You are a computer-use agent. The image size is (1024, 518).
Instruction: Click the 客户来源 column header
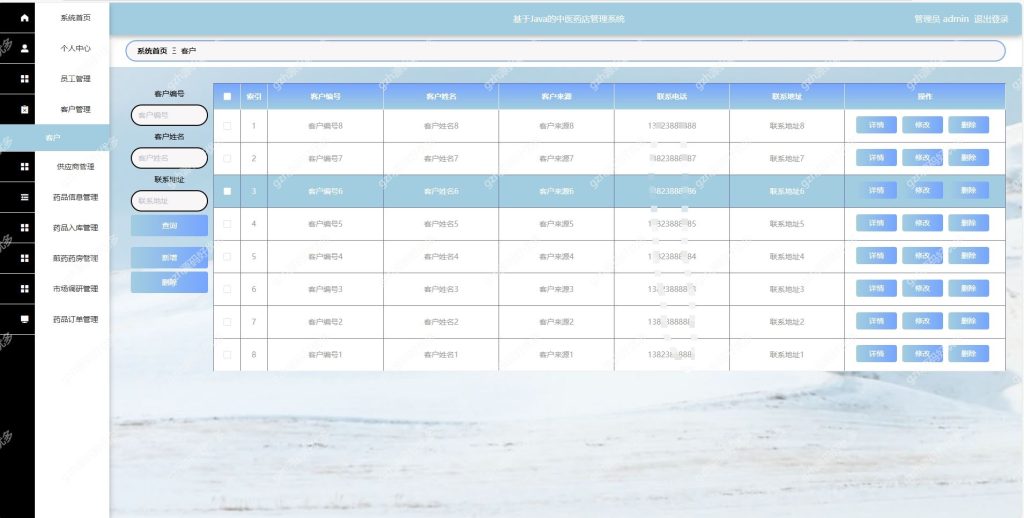point(556,97)
